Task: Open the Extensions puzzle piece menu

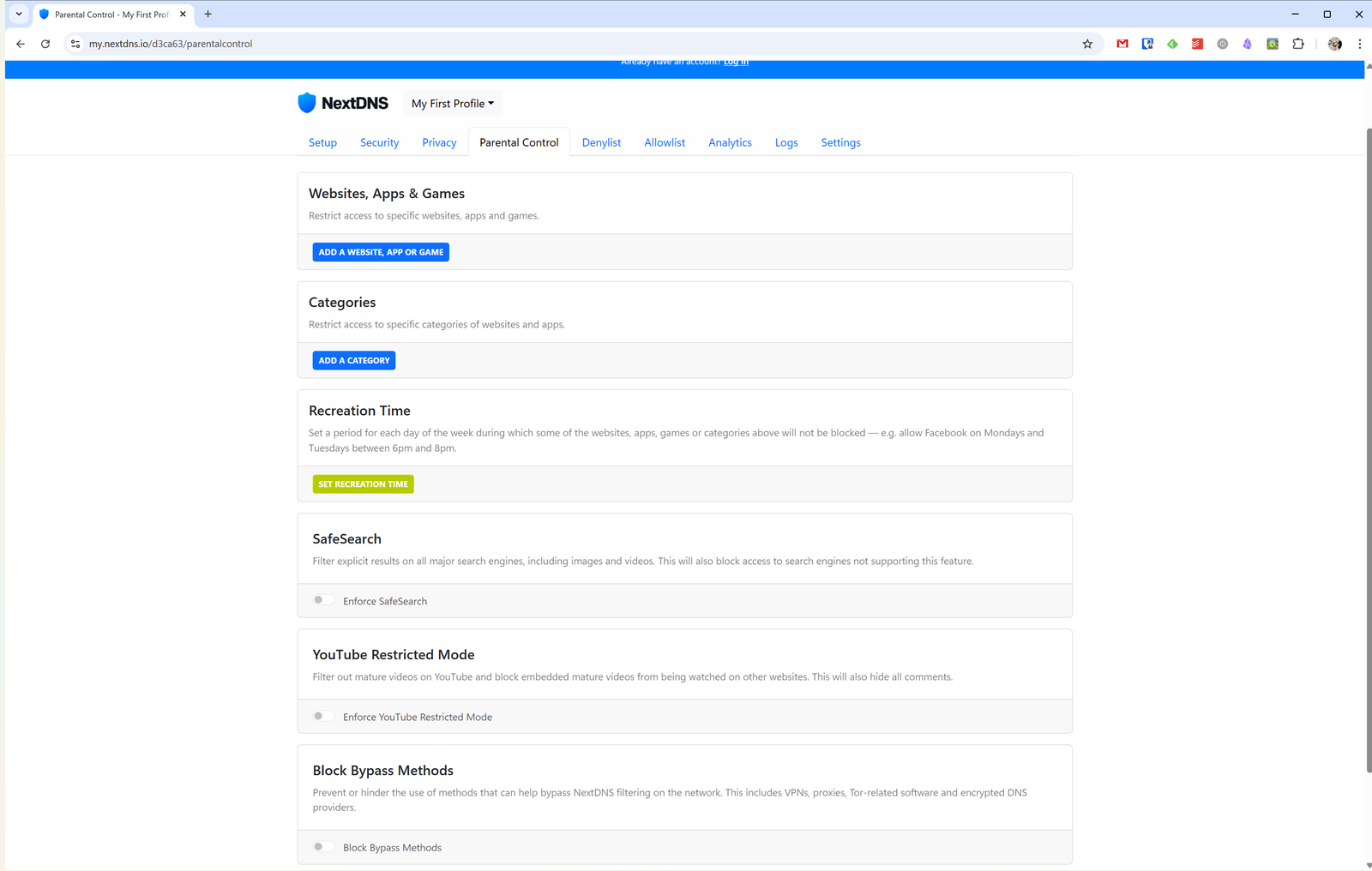Action: (1298, 44)
